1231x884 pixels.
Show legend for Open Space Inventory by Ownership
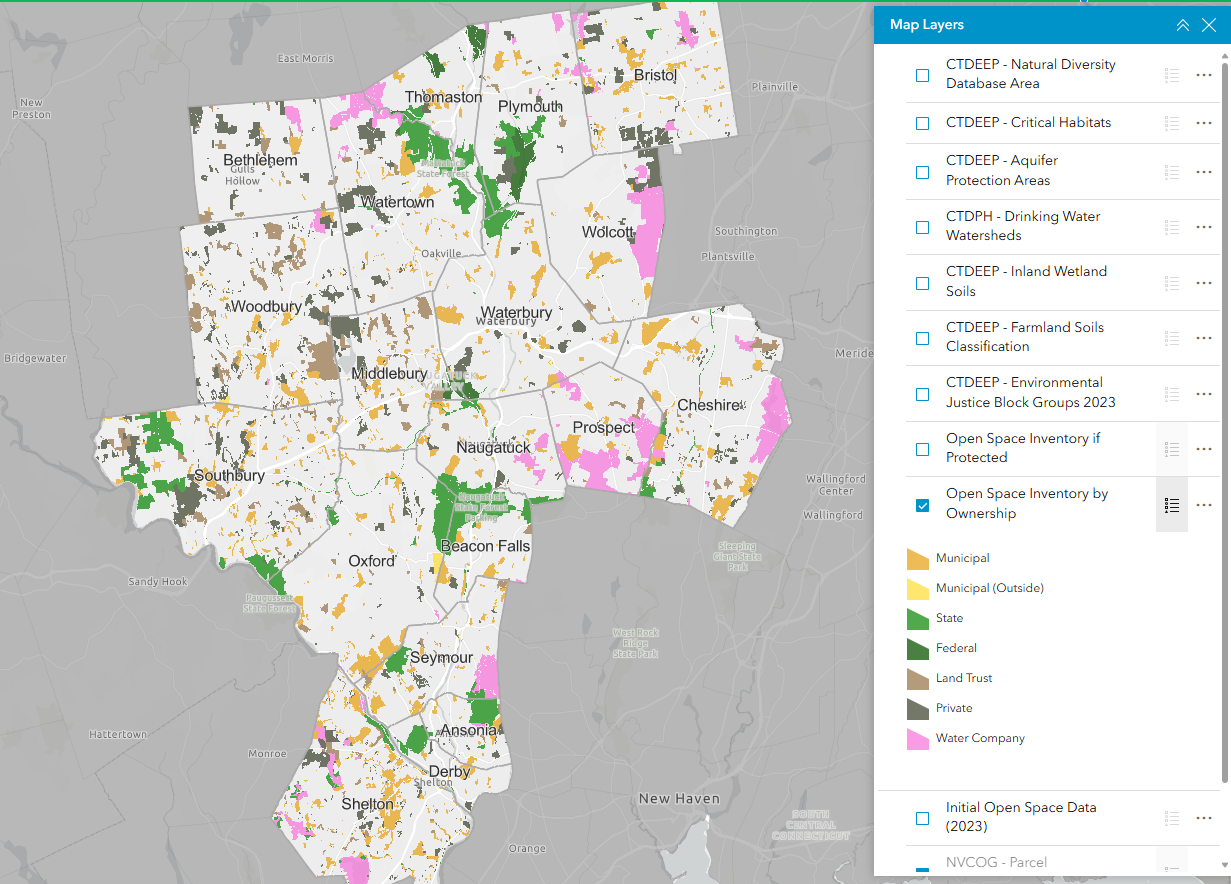pos(1172,505)
